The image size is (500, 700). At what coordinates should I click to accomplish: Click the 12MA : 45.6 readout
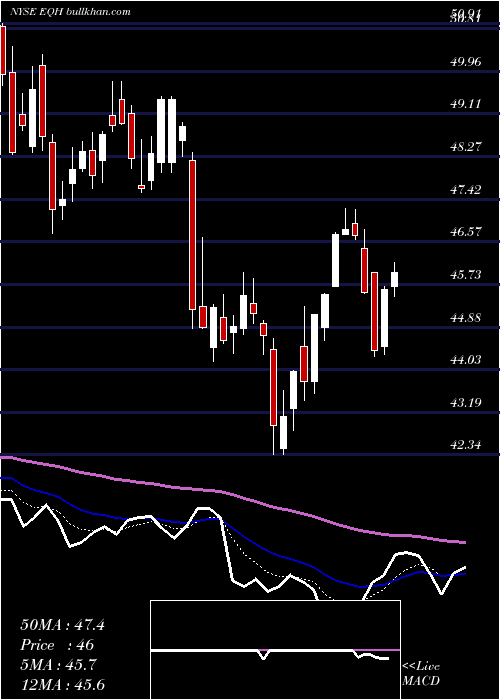coord(62,685)
